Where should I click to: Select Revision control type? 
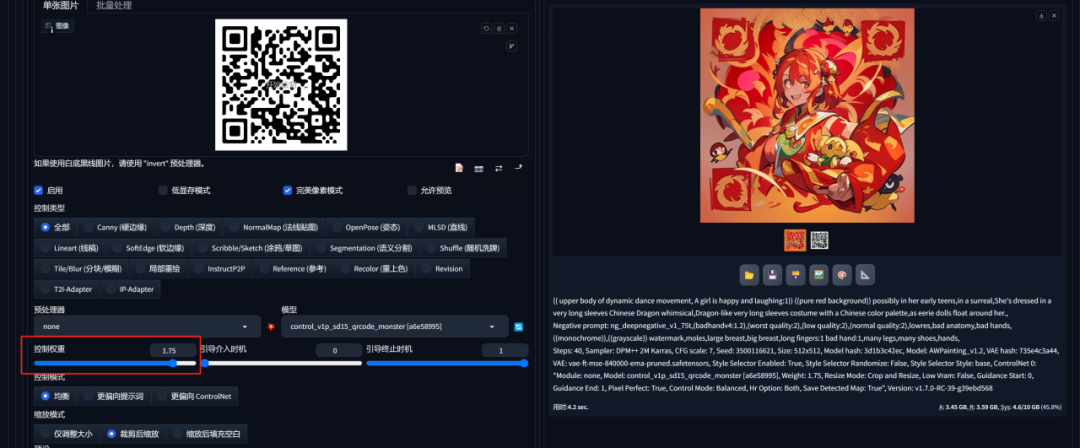[x=442, y=269]
